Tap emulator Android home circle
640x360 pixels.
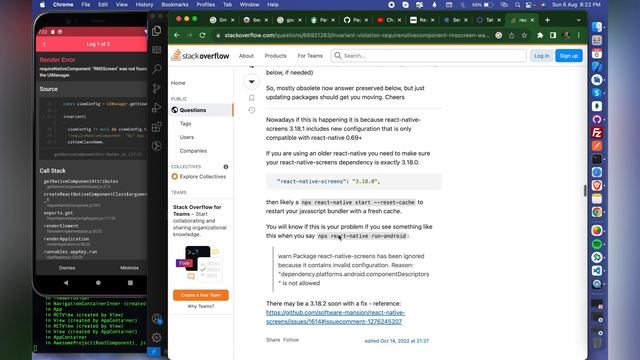point(98,282)
